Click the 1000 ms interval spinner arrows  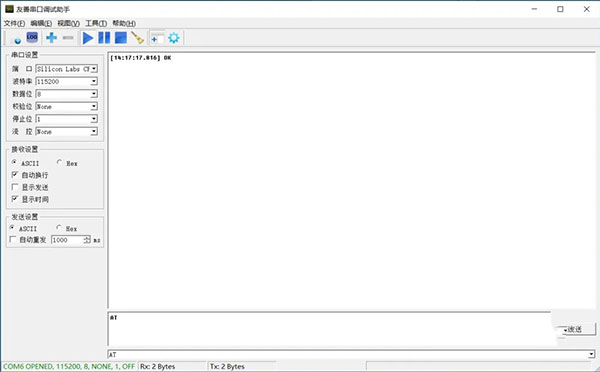pos(87,240)
